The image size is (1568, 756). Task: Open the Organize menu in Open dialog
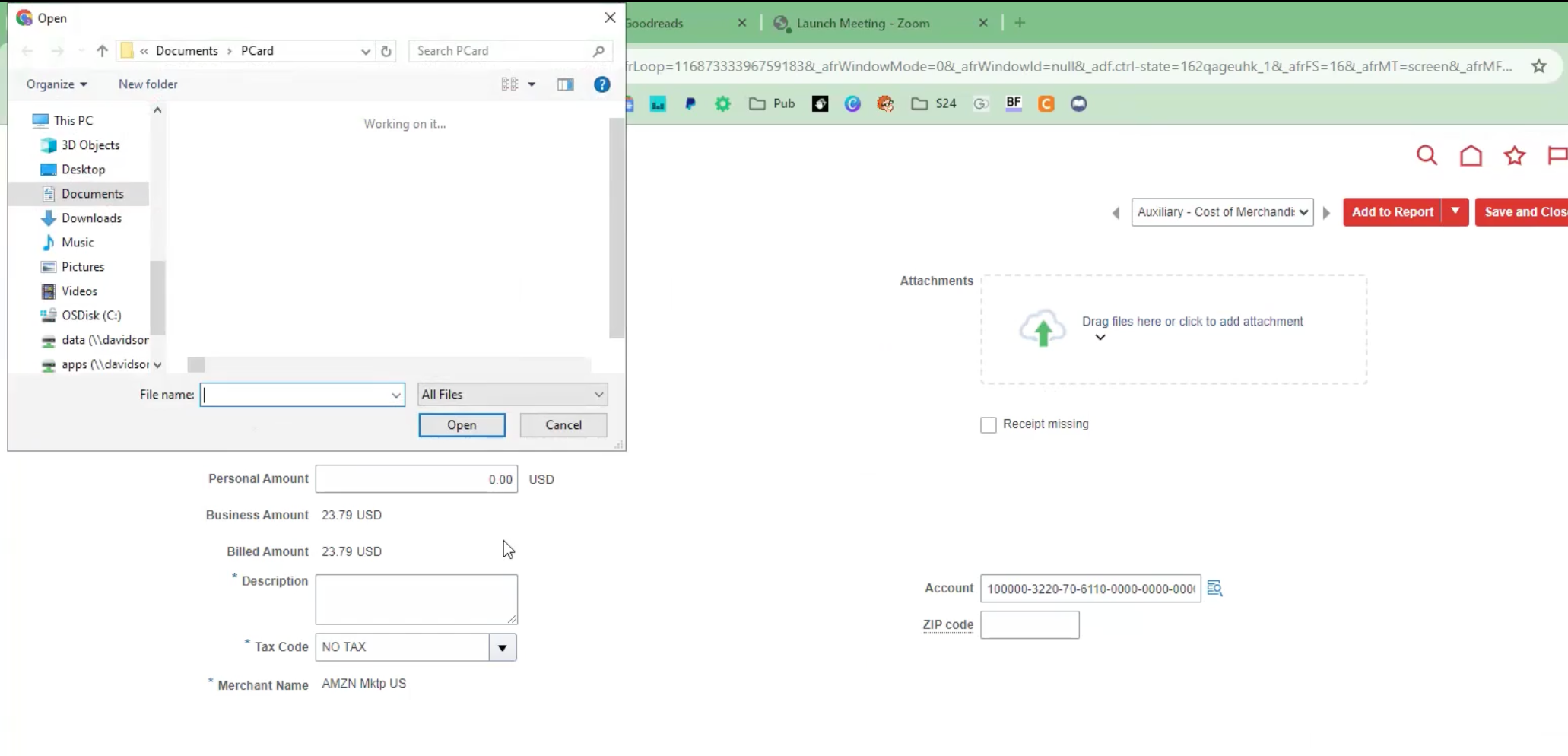tap(57, 84)
